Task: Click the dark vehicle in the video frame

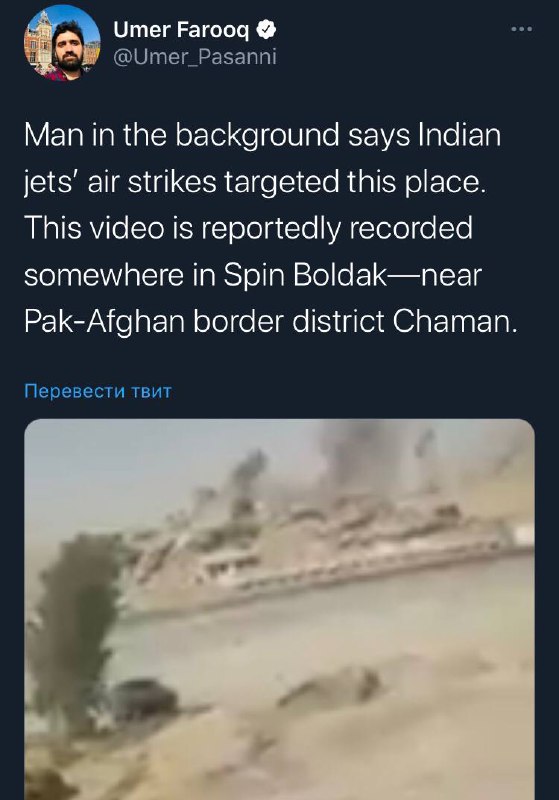Action: coord(142,699)
